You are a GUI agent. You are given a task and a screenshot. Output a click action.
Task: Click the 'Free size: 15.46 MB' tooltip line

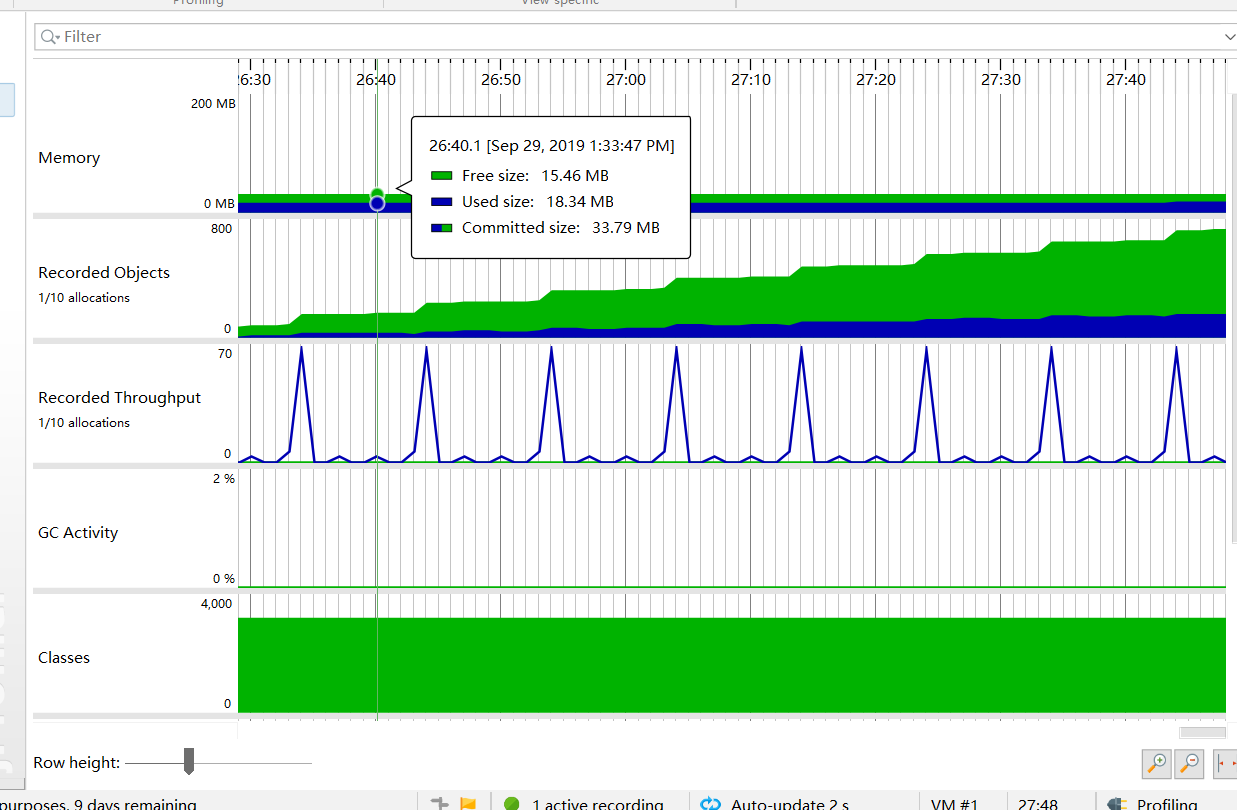tap(535, 176)
